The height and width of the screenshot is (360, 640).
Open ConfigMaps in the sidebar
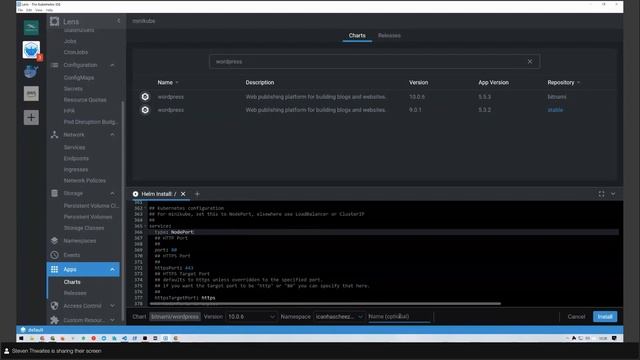[x=79, y=78]
